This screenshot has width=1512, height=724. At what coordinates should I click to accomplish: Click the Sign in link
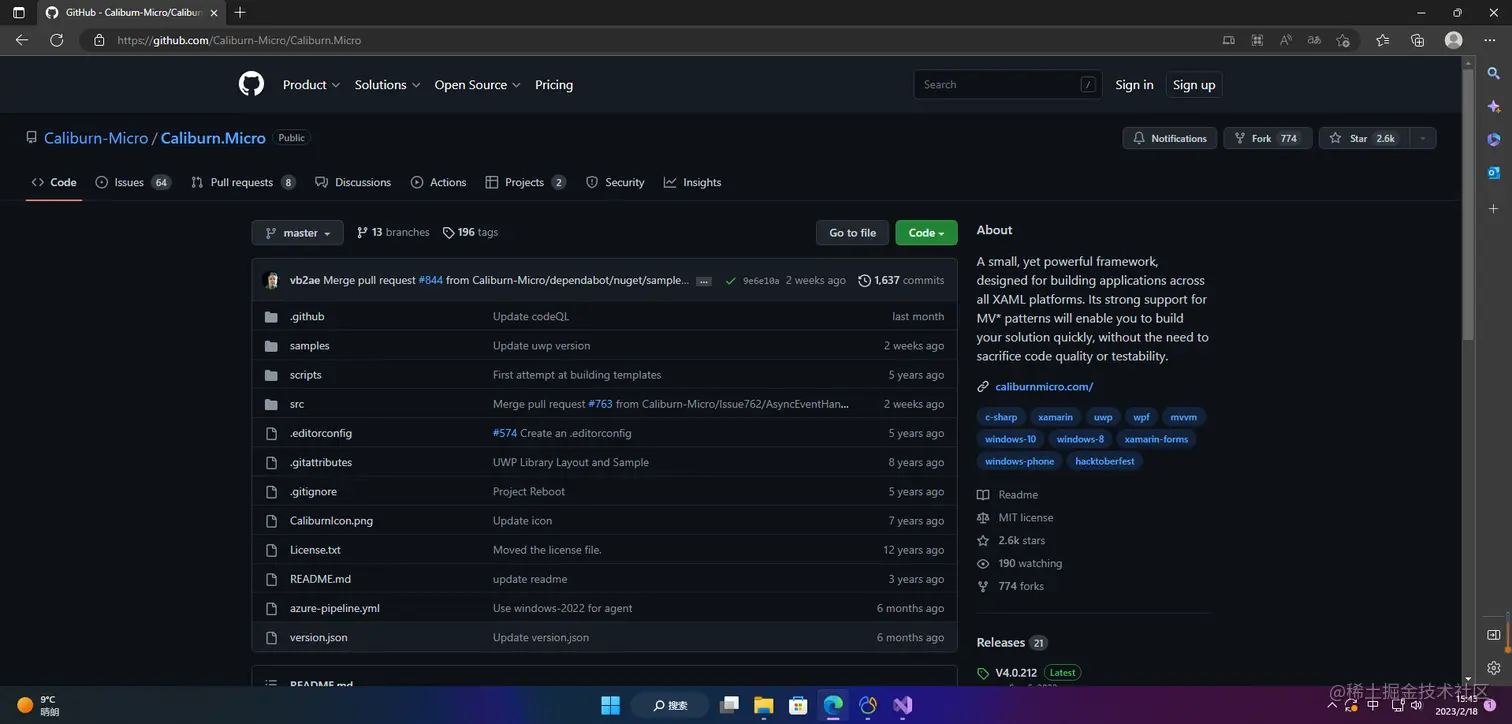pyautogui.click(x=1134, y=85)
